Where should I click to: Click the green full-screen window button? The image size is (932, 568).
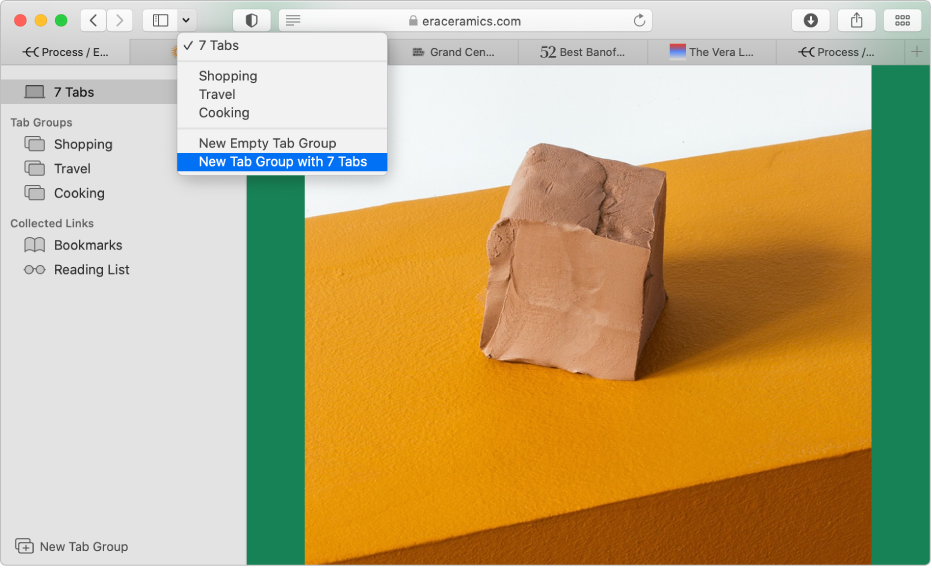click(61, 21)
